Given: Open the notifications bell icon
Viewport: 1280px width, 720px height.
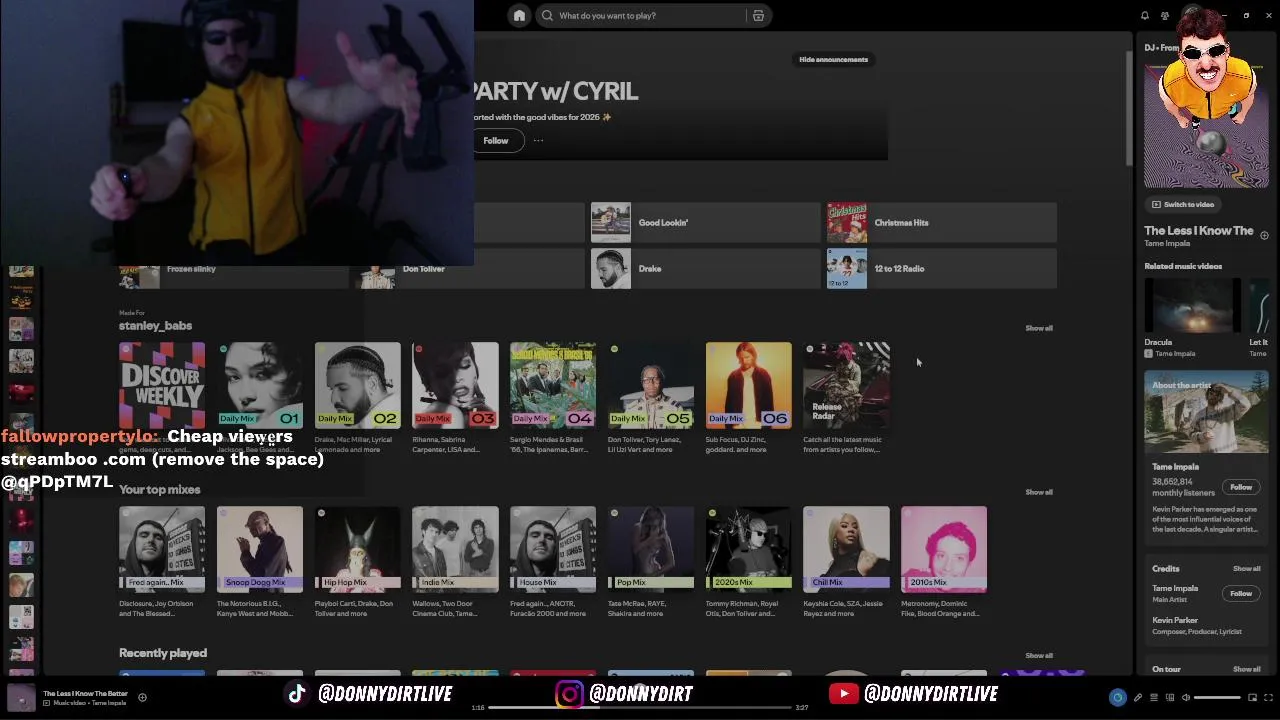Looking at the screenshot, I should (1144, 15).
